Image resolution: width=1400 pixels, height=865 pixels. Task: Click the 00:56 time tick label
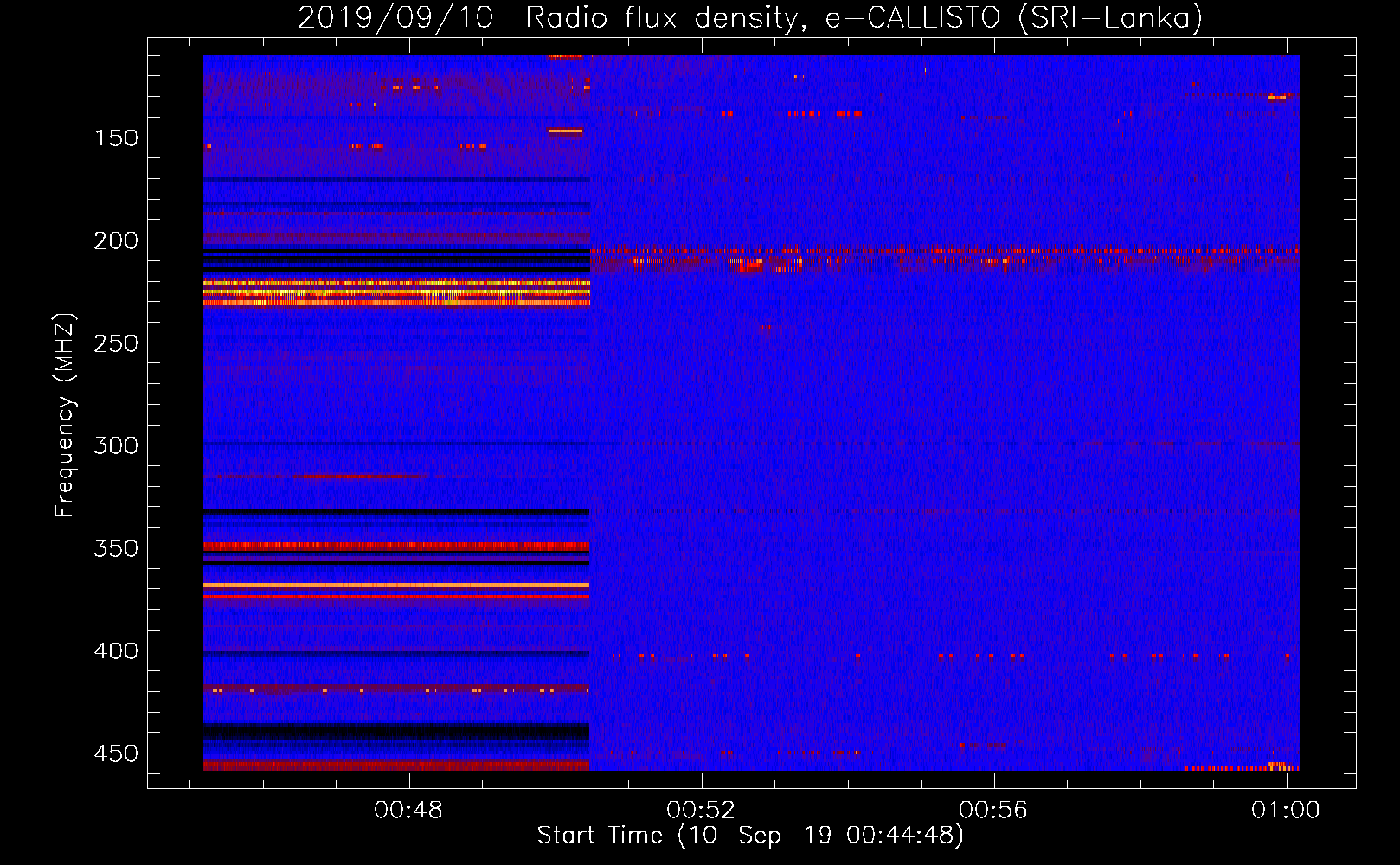[993, 810]
